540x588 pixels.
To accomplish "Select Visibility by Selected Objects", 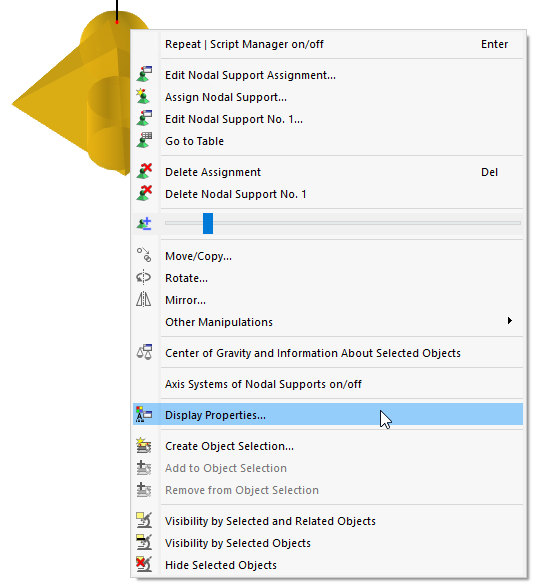I will pyautogui.click(x=328, y=543).
